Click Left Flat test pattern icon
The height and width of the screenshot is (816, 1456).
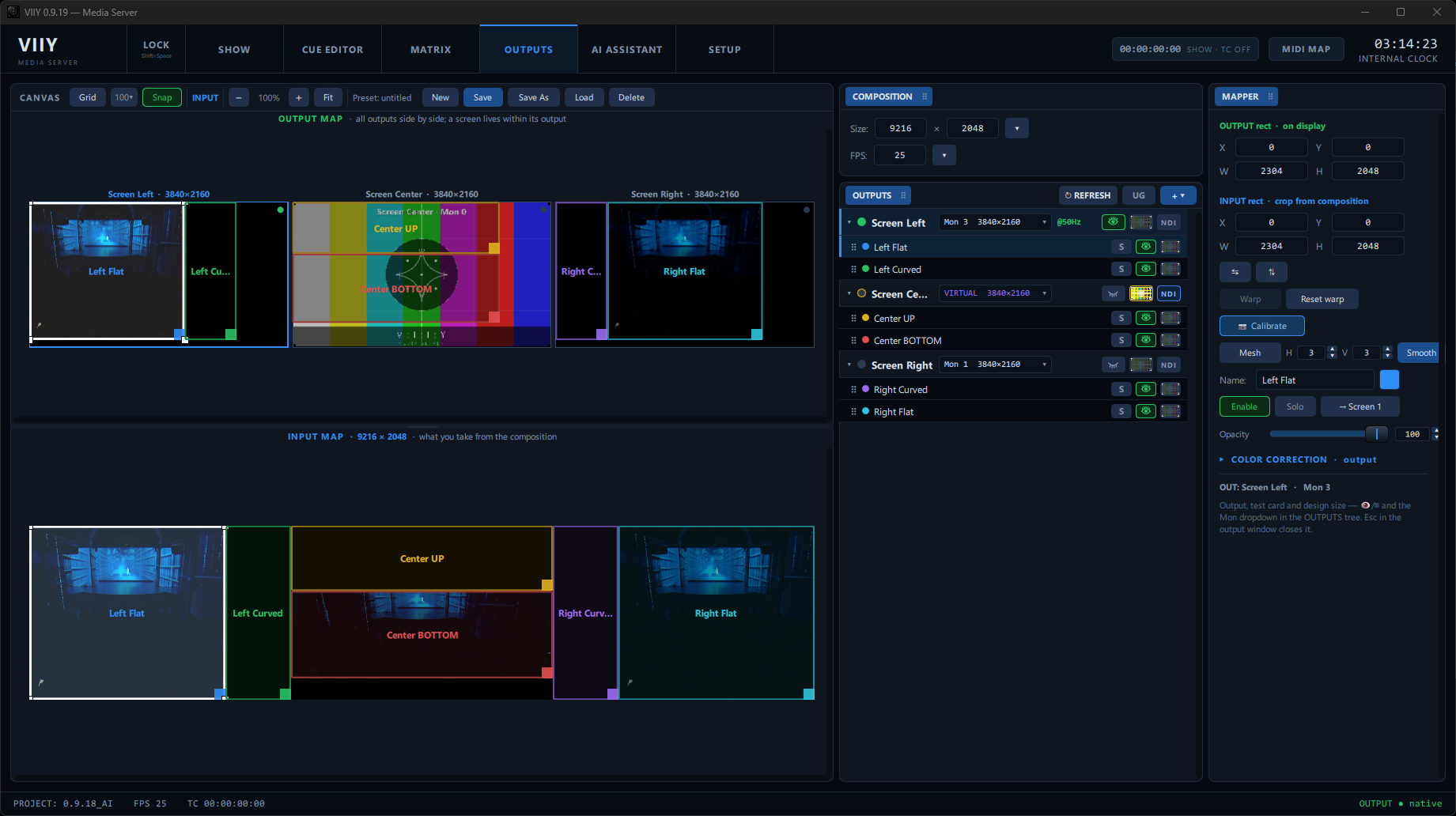[1170, 247]
